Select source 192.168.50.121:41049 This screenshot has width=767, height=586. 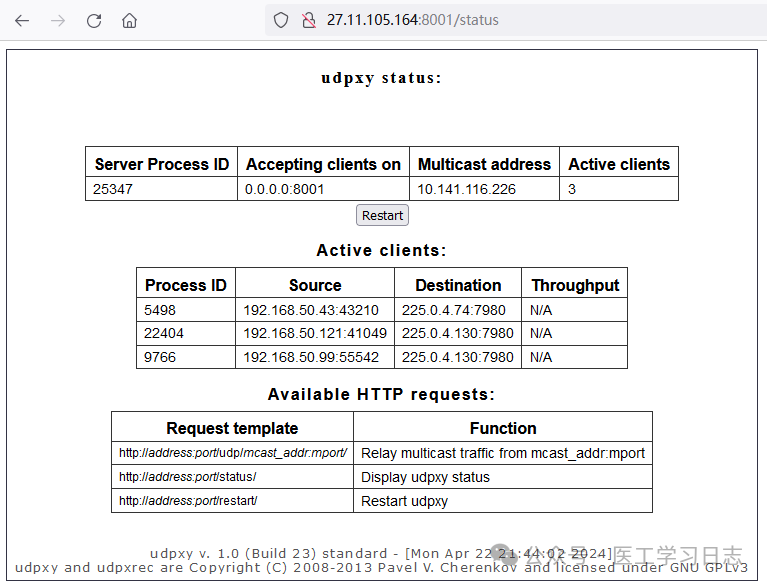point(315,333)
